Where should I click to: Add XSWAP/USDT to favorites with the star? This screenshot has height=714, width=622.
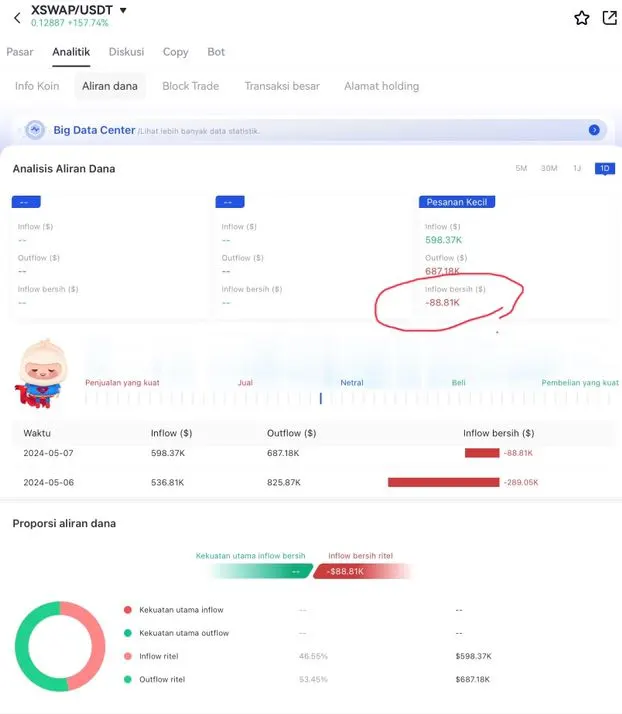click(x=581, y=18)
